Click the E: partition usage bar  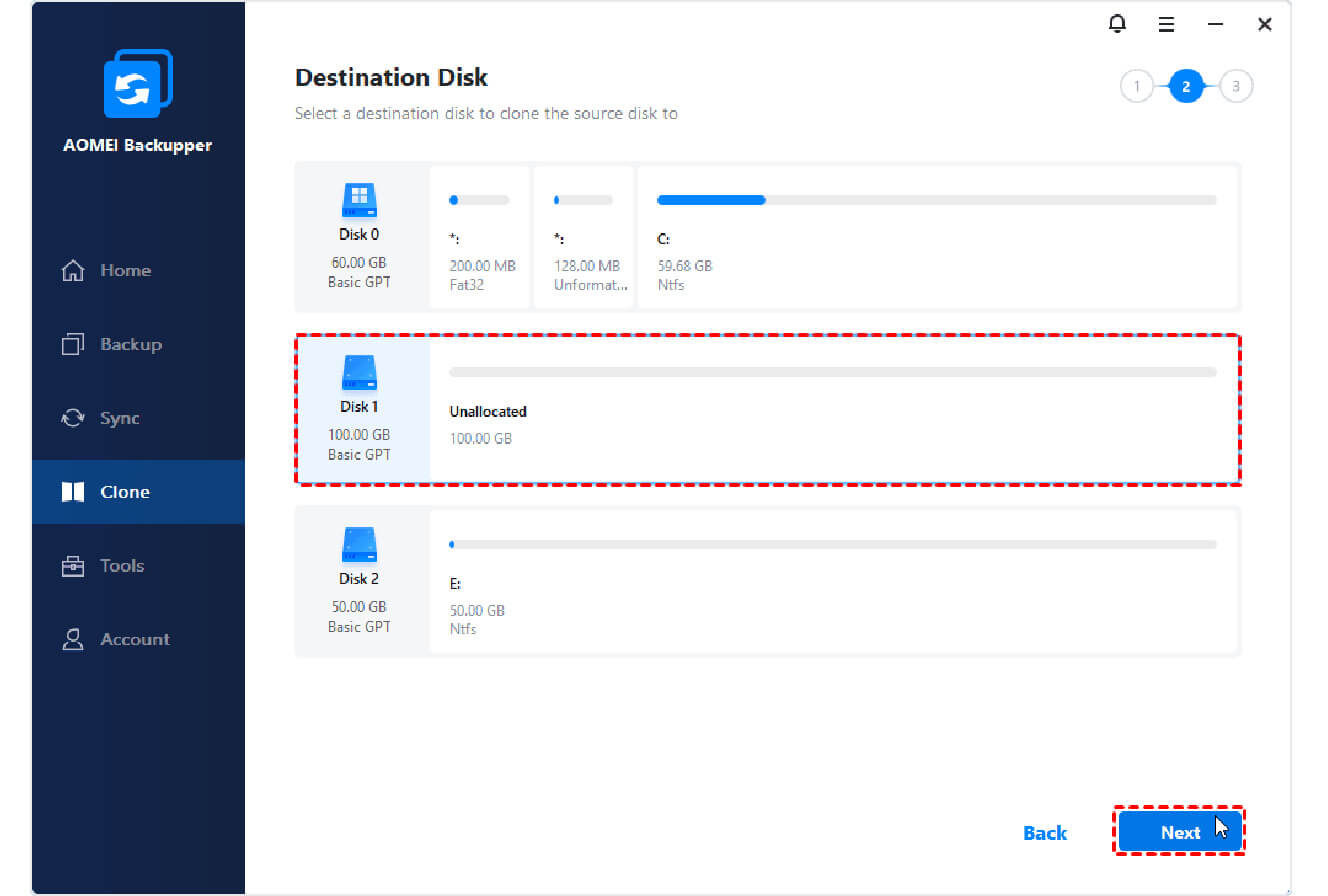833,544
